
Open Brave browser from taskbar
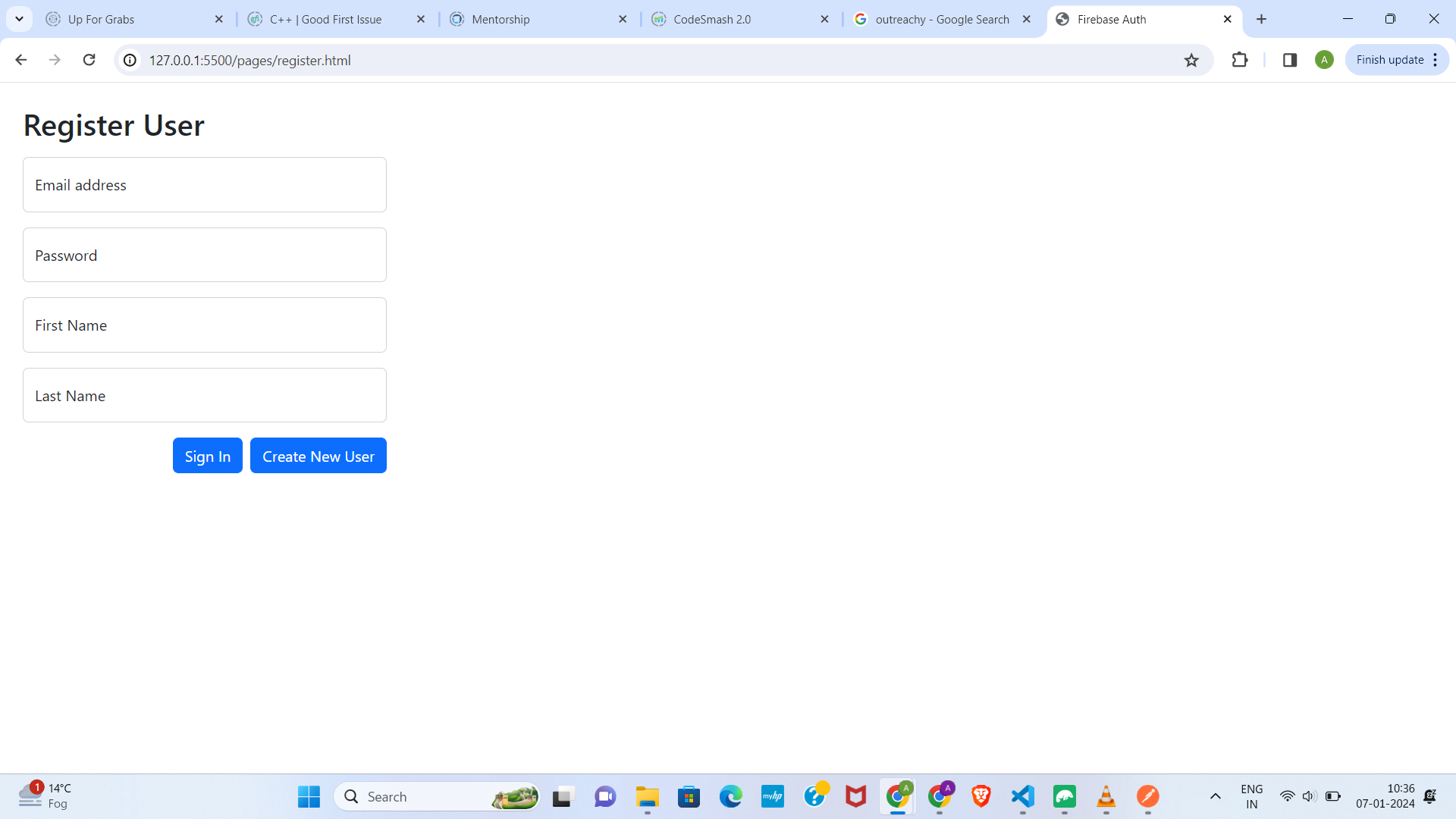point(981,796)
